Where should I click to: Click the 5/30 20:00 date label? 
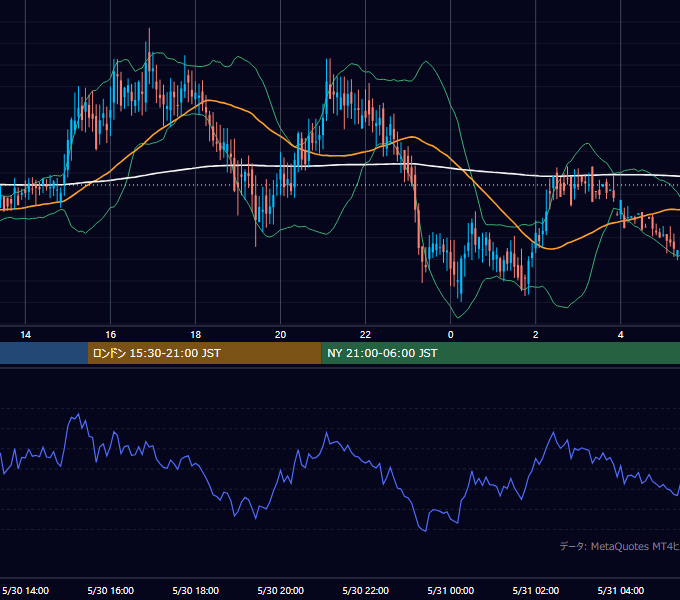tap(281, 590)
